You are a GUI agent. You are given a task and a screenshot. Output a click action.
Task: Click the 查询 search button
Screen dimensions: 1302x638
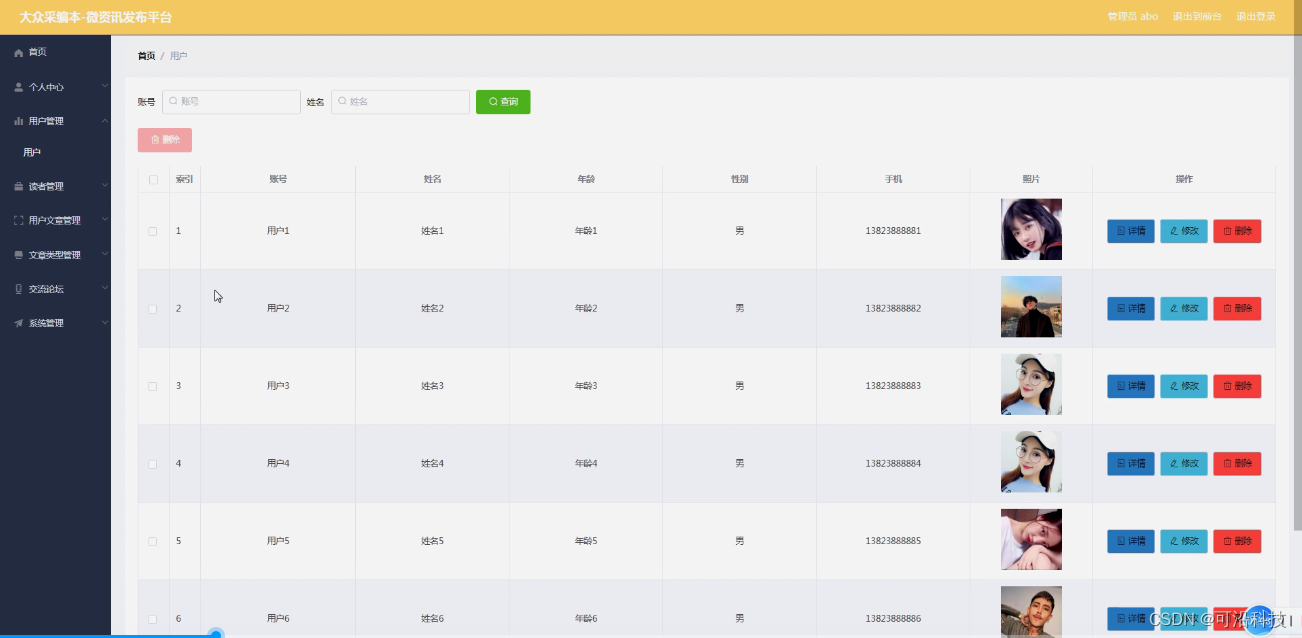[x=503, y=102]
